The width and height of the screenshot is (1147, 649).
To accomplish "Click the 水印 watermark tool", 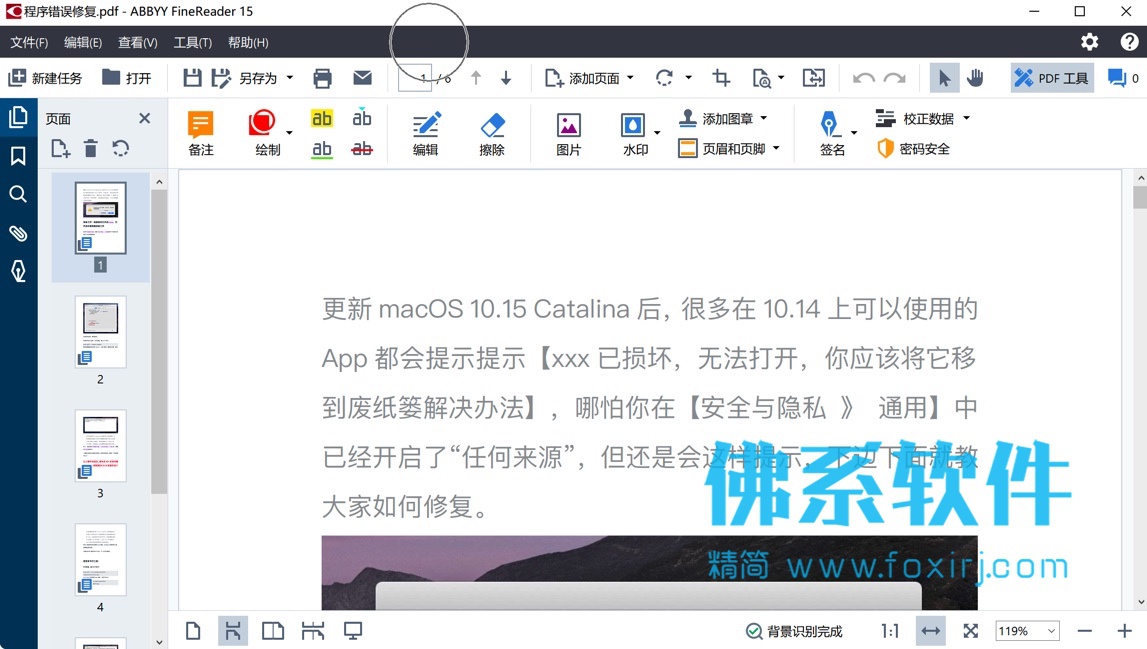I will 634,133.
